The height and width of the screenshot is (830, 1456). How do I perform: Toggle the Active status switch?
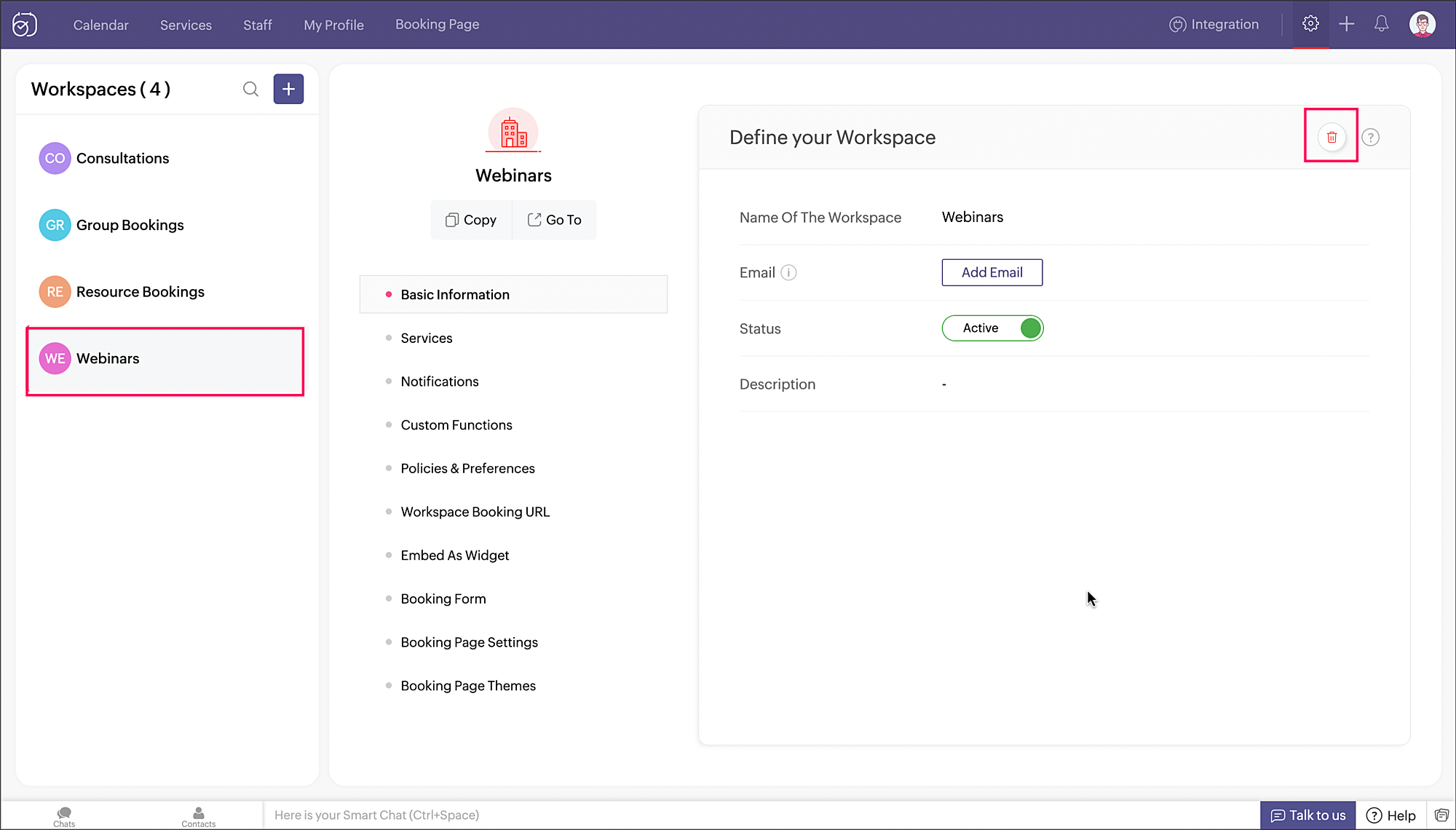tap(992, 328)
